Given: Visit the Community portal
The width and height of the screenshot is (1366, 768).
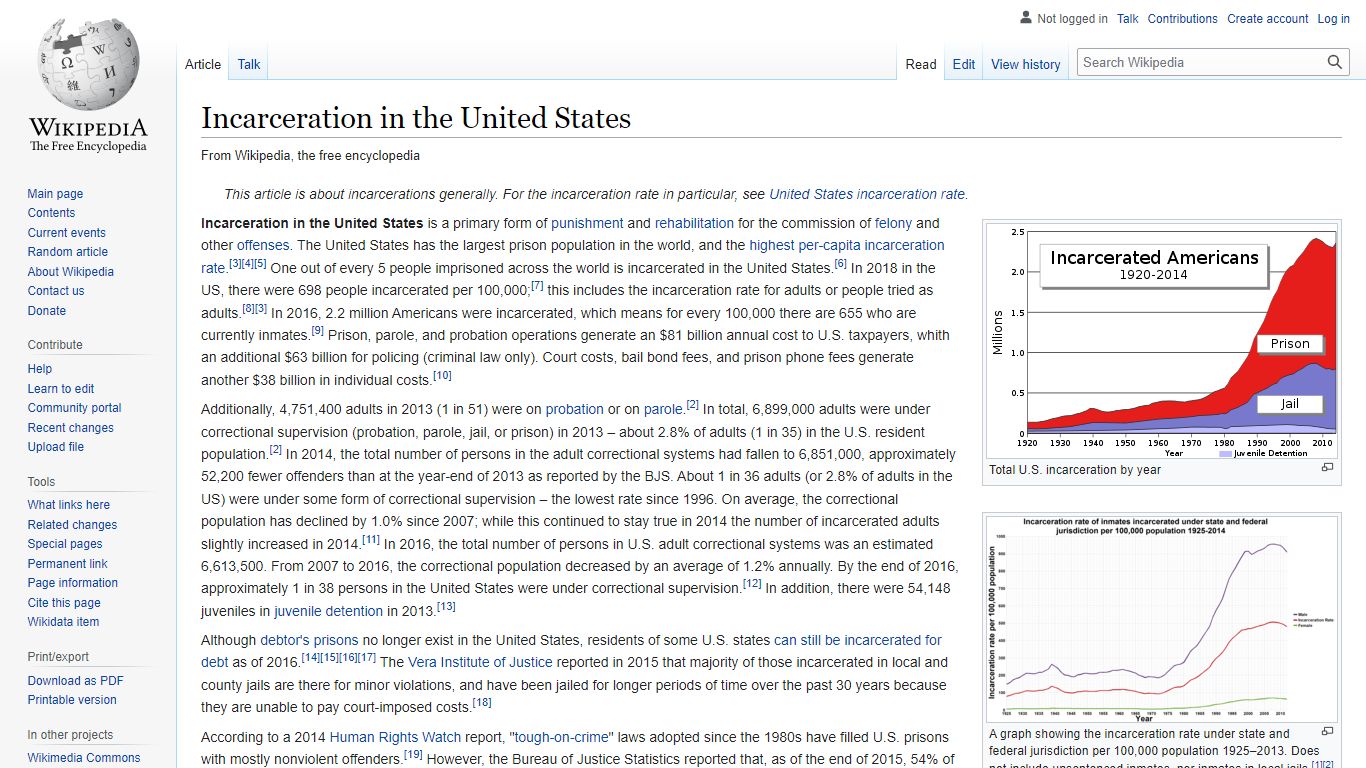Looking at the screenshot, I should pyautogui.click(x=74, y=408).
